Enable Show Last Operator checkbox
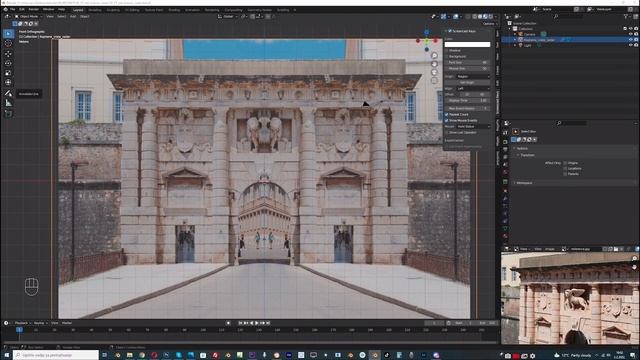640x360 pixels. tap(447, 133)
